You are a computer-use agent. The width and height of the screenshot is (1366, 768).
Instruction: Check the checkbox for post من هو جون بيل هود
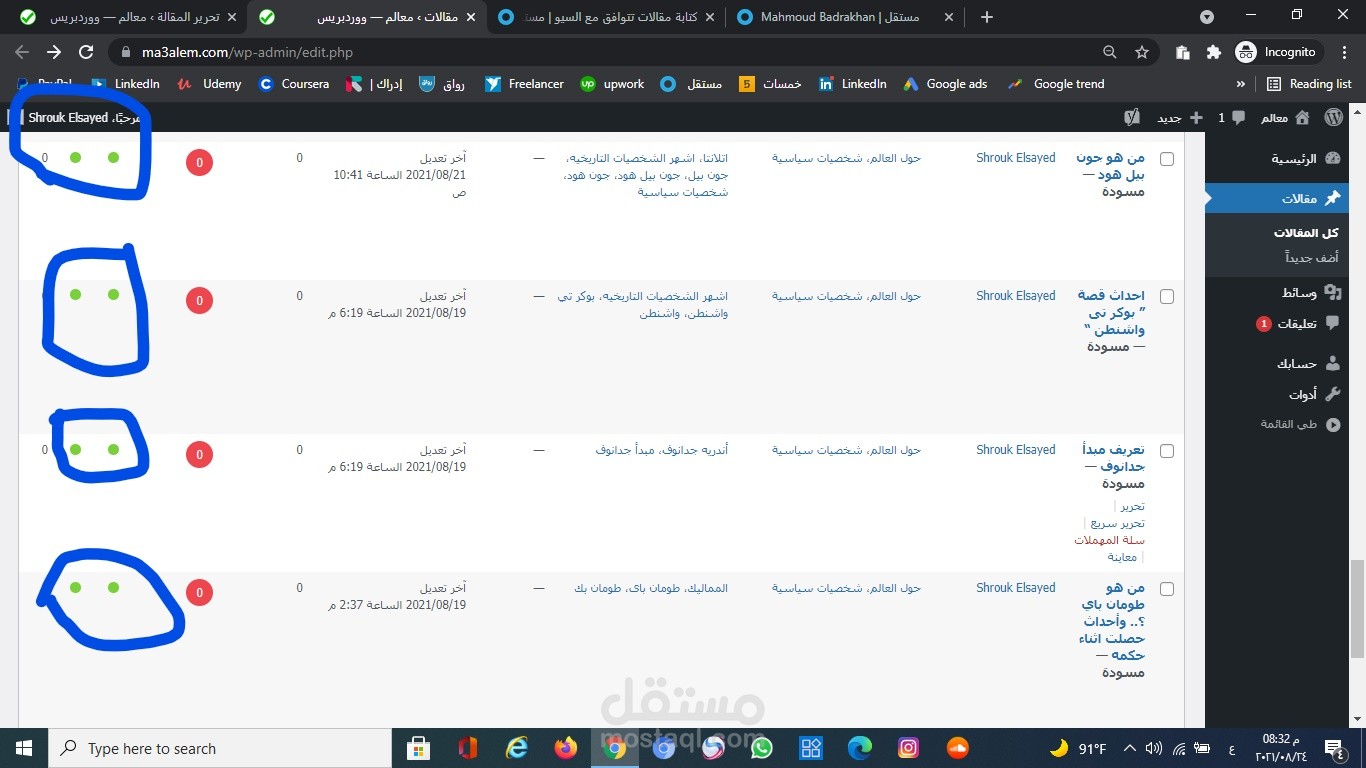1166,158
